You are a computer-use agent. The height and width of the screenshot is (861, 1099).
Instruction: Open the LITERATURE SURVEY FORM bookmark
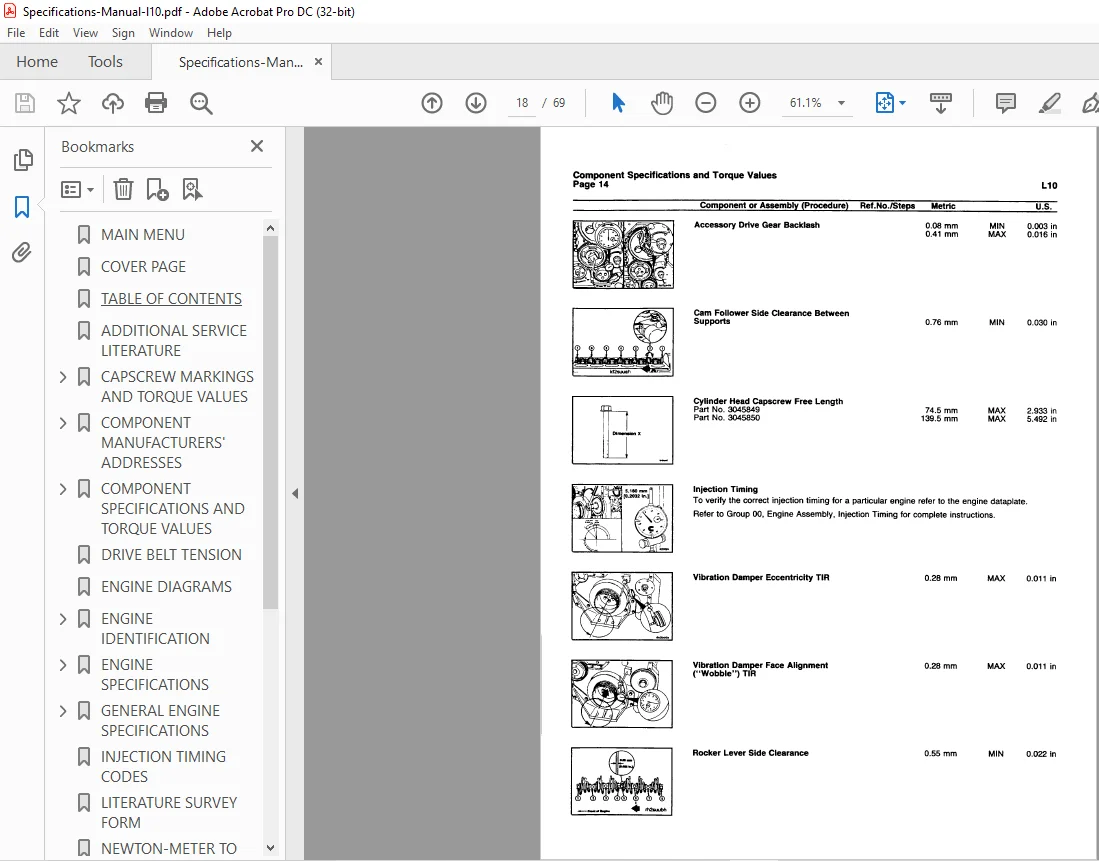click(x=169, y=813)
